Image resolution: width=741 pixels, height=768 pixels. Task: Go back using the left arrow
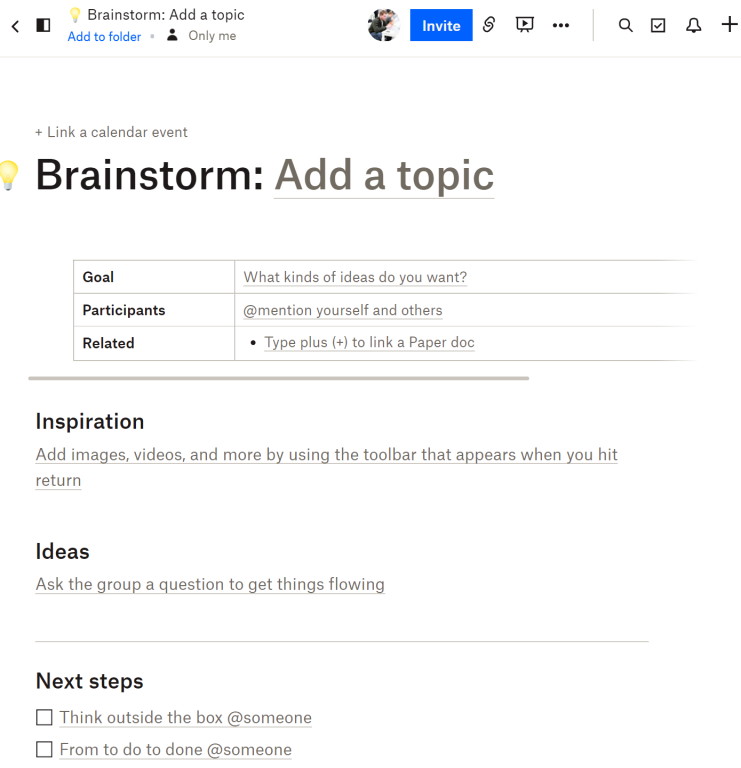[15, 25]
